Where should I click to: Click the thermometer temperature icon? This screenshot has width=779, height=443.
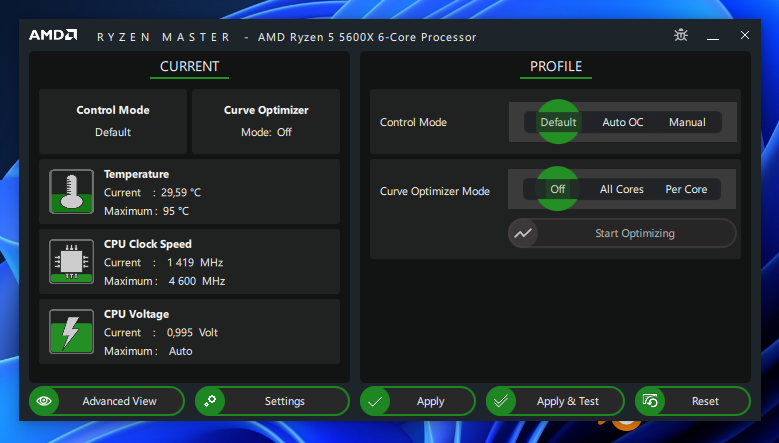72,192
